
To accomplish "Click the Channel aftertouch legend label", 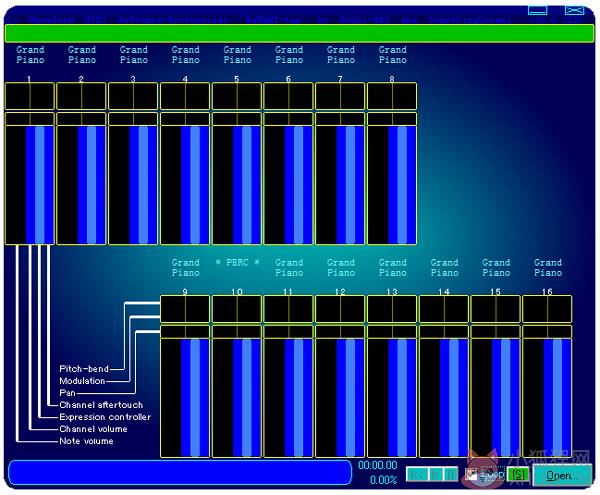I will tap(101, 405).
